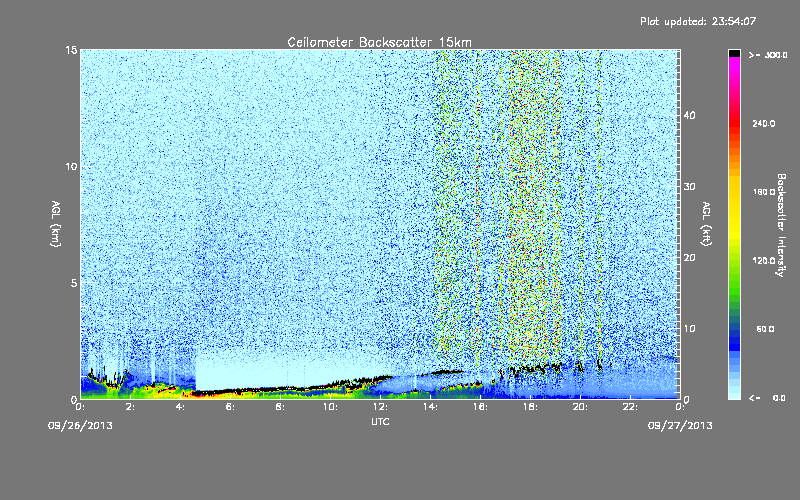
Task: Click the '180.0' colorbar label
Action: pyautogui.click(x=764, y=192)
